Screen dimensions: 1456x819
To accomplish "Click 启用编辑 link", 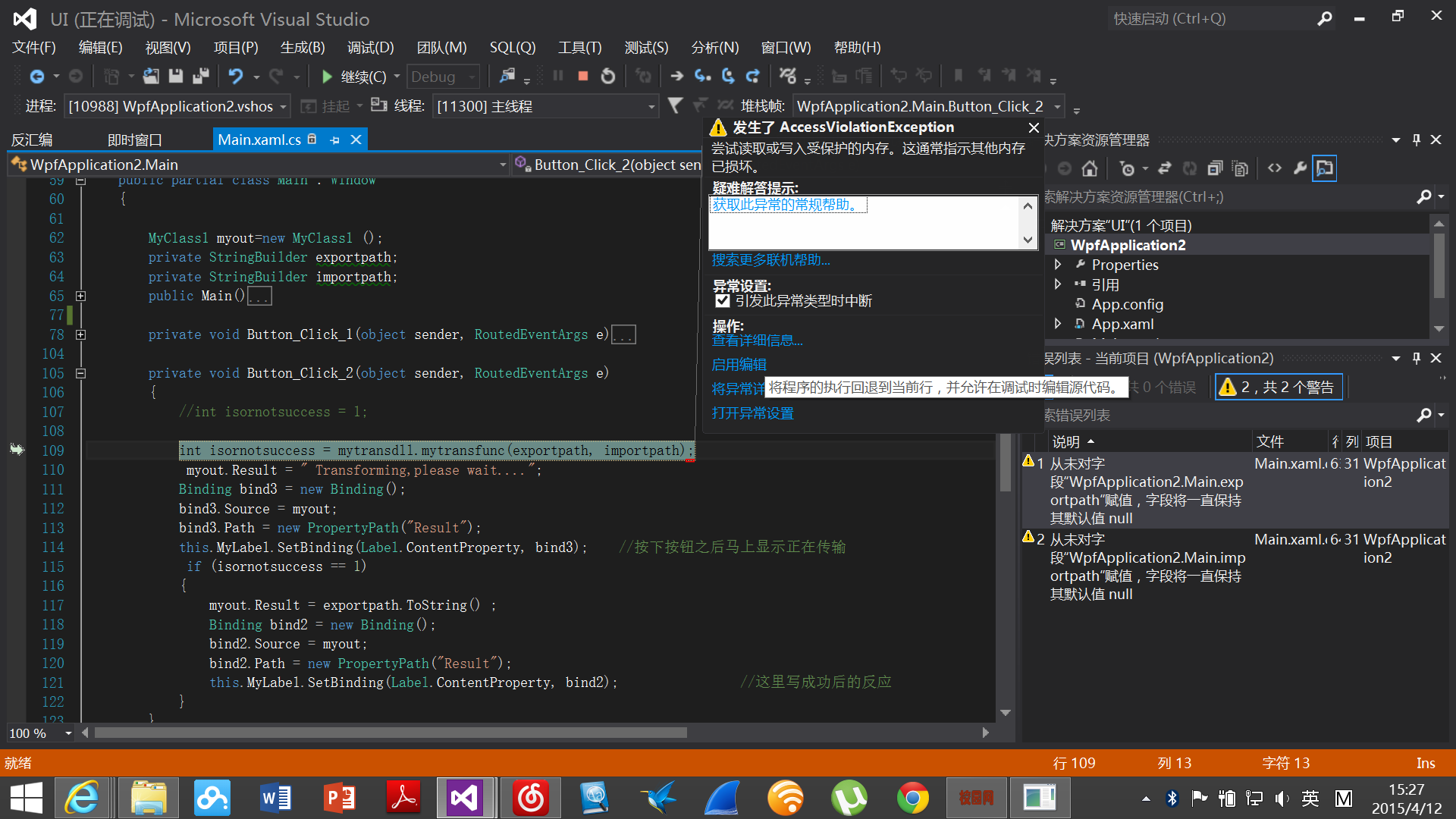I will point(739,365).
